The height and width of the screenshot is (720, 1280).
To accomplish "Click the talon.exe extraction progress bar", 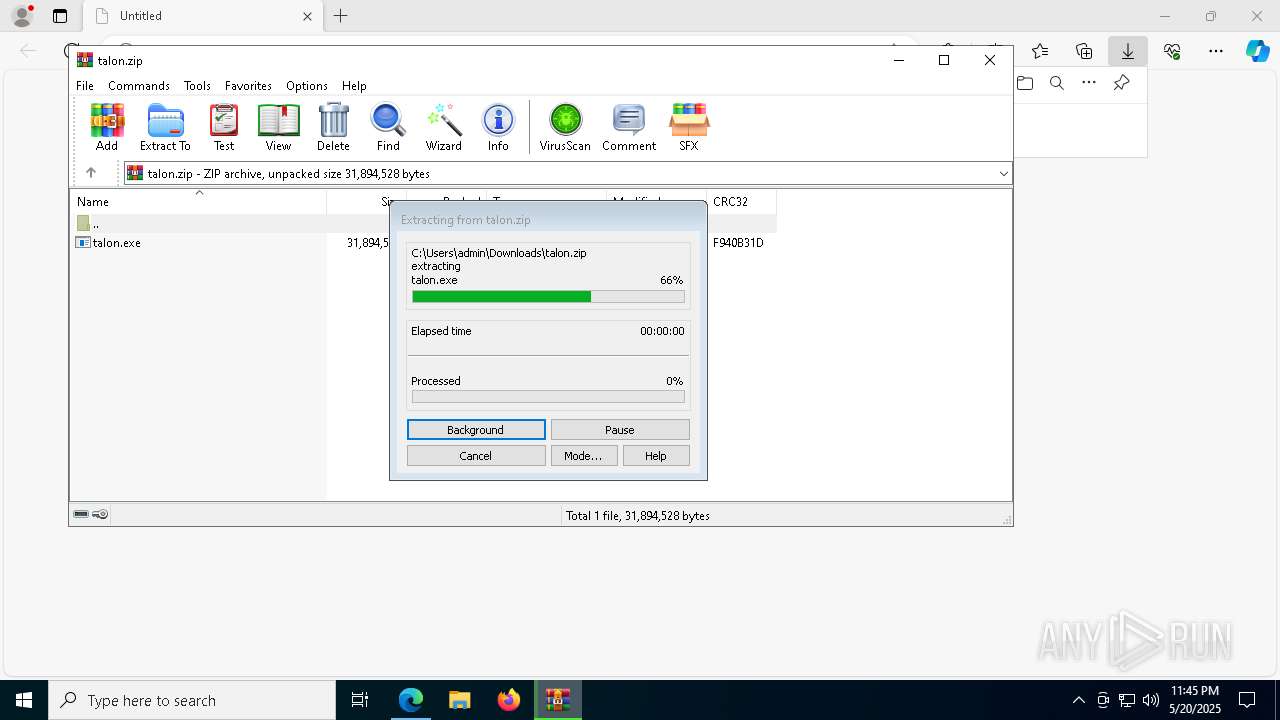I will click(x=548, y=296).
